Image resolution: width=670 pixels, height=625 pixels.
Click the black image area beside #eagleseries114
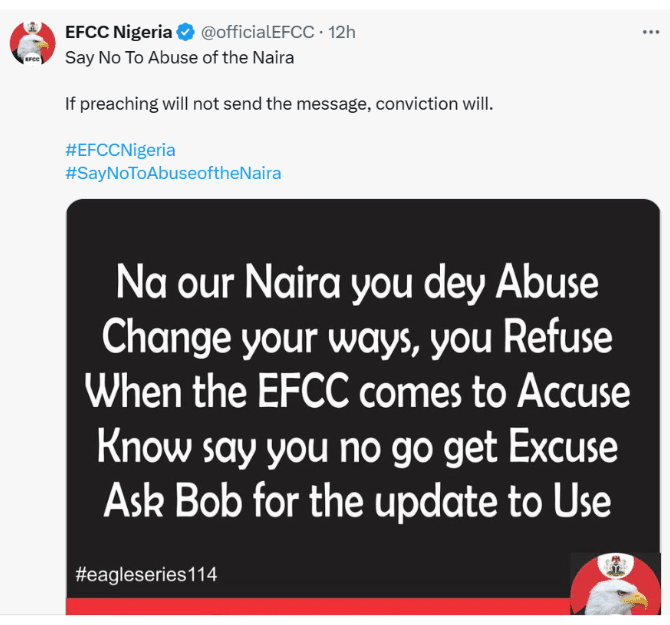[x=400, y=575]
